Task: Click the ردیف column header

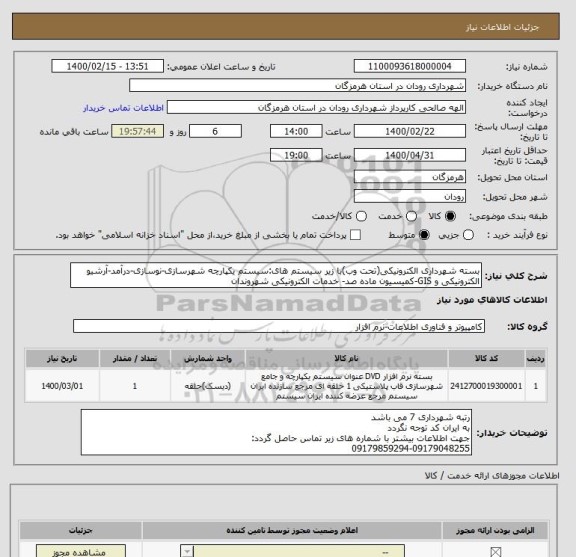Action: coord(536,358)
